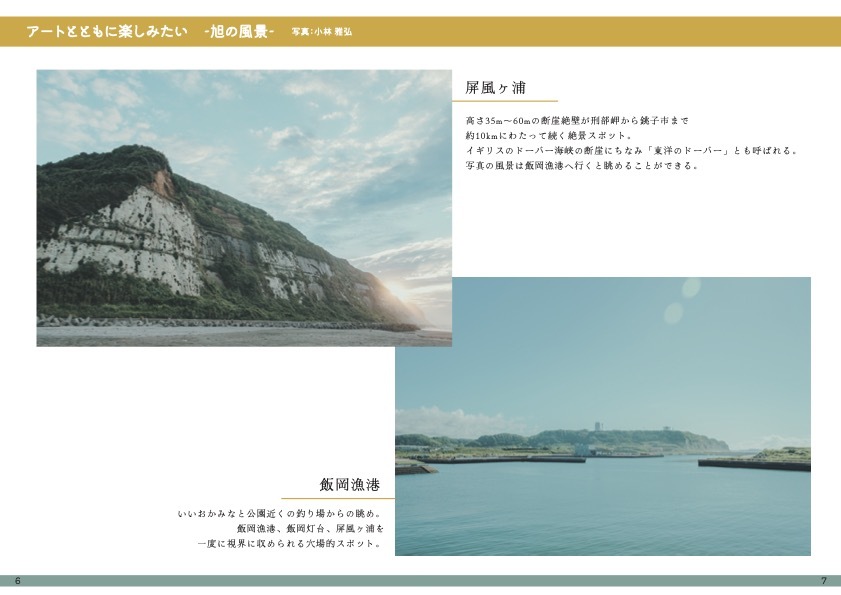Select the heading 屏風ヶ浦
841x595 pixels.
point(496,87)
